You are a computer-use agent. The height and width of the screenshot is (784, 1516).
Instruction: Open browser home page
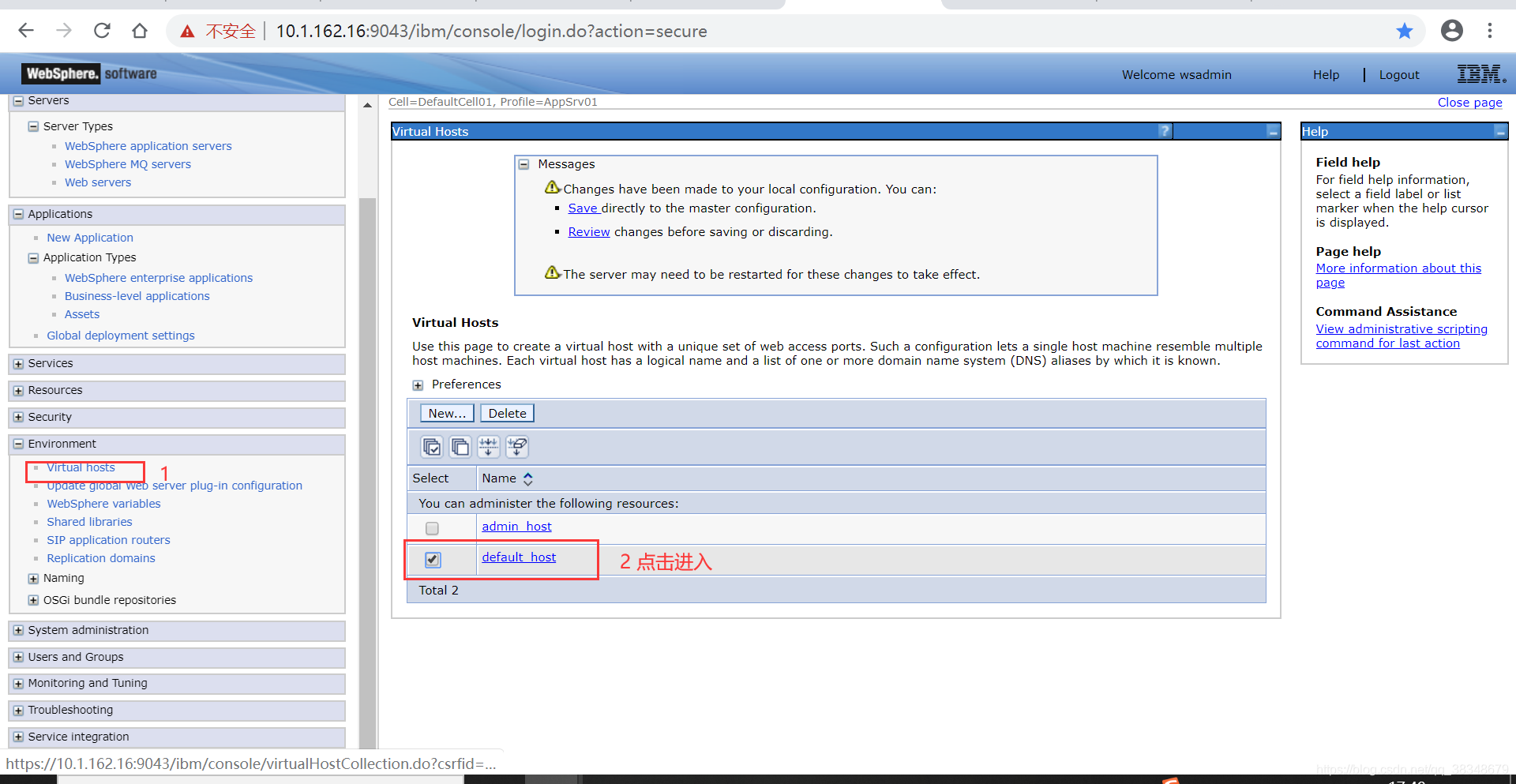(x=140, y=31)
